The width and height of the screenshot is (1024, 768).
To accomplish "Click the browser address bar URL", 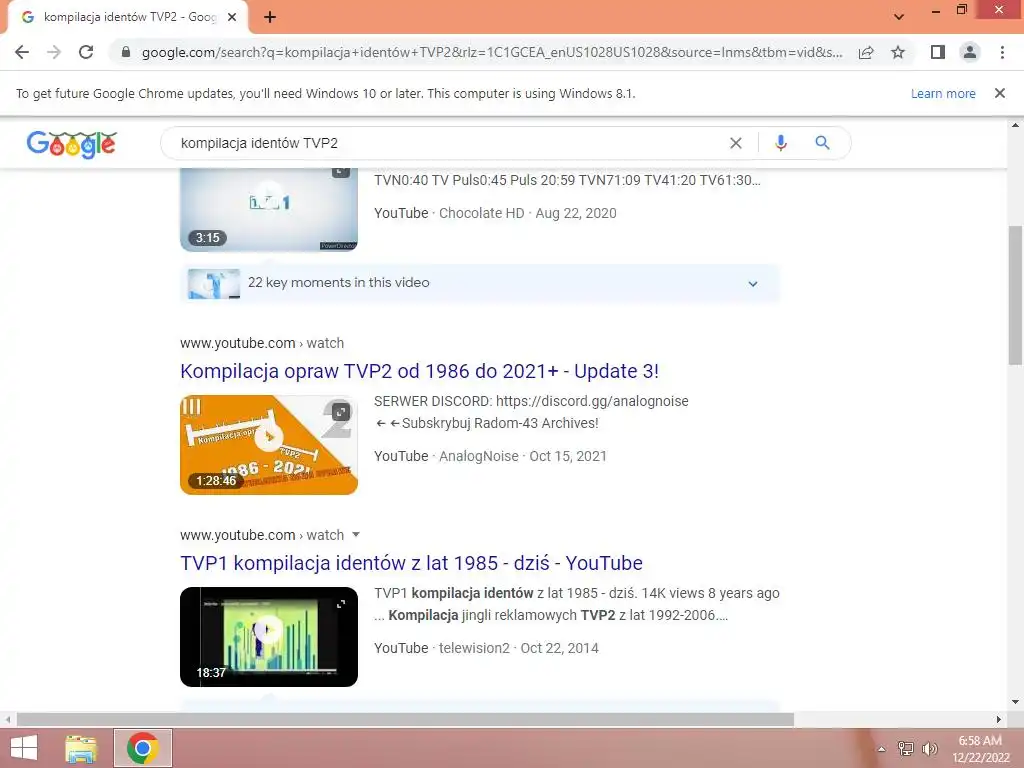I will coord(492,52).
